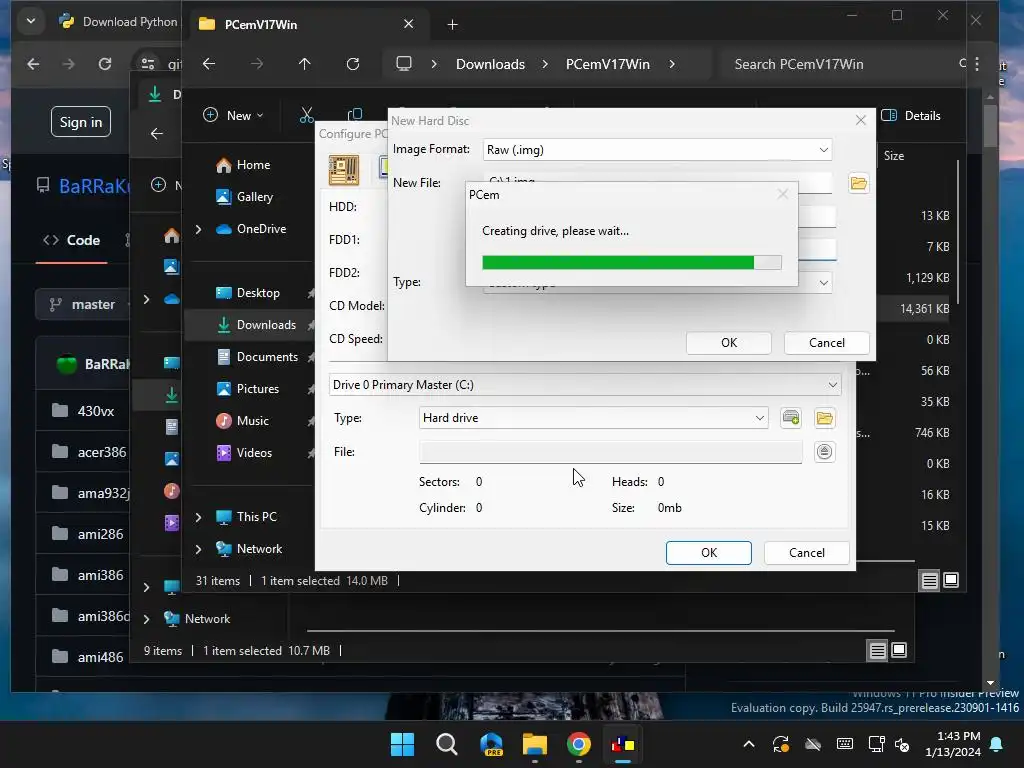Click Explorer refresh button
Screen dimensions: 1024x768
click(x=353, y=64)
